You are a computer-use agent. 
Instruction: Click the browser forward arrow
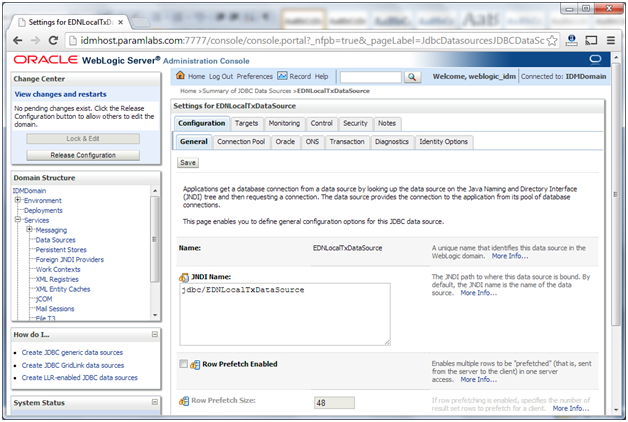[35, 40]
